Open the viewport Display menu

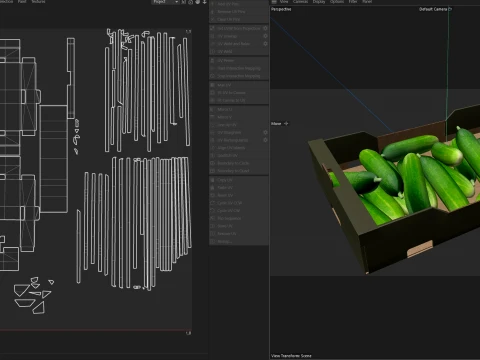click(x=319, y=2)
